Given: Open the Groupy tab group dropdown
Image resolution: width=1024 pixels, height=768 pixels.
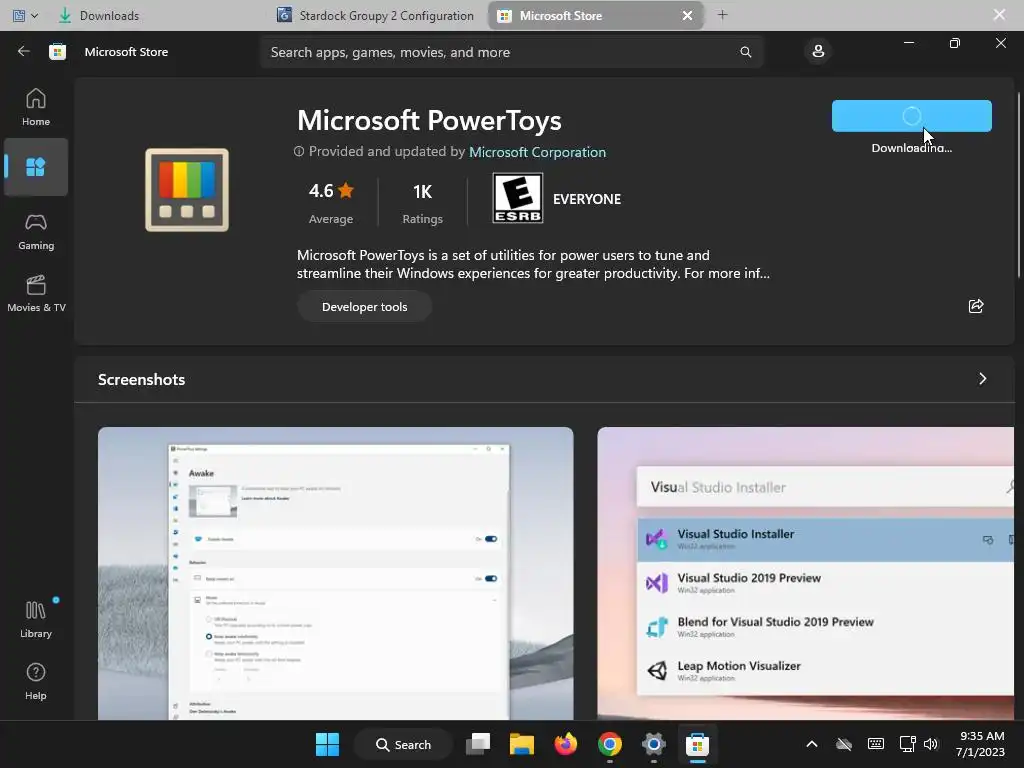Looking at the screenshot, I should pyautogui.click(x=25, y=15).
